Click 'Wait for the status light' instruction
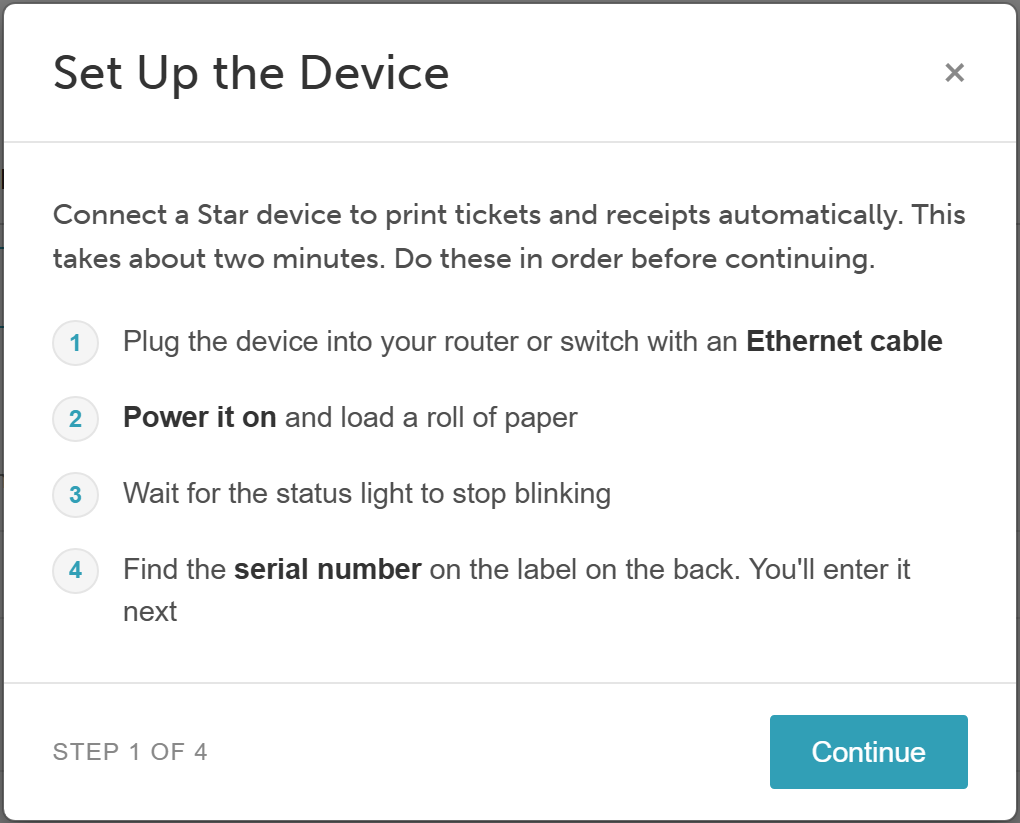Screen dimensions: 1020x823 click(x=270, y=494)
